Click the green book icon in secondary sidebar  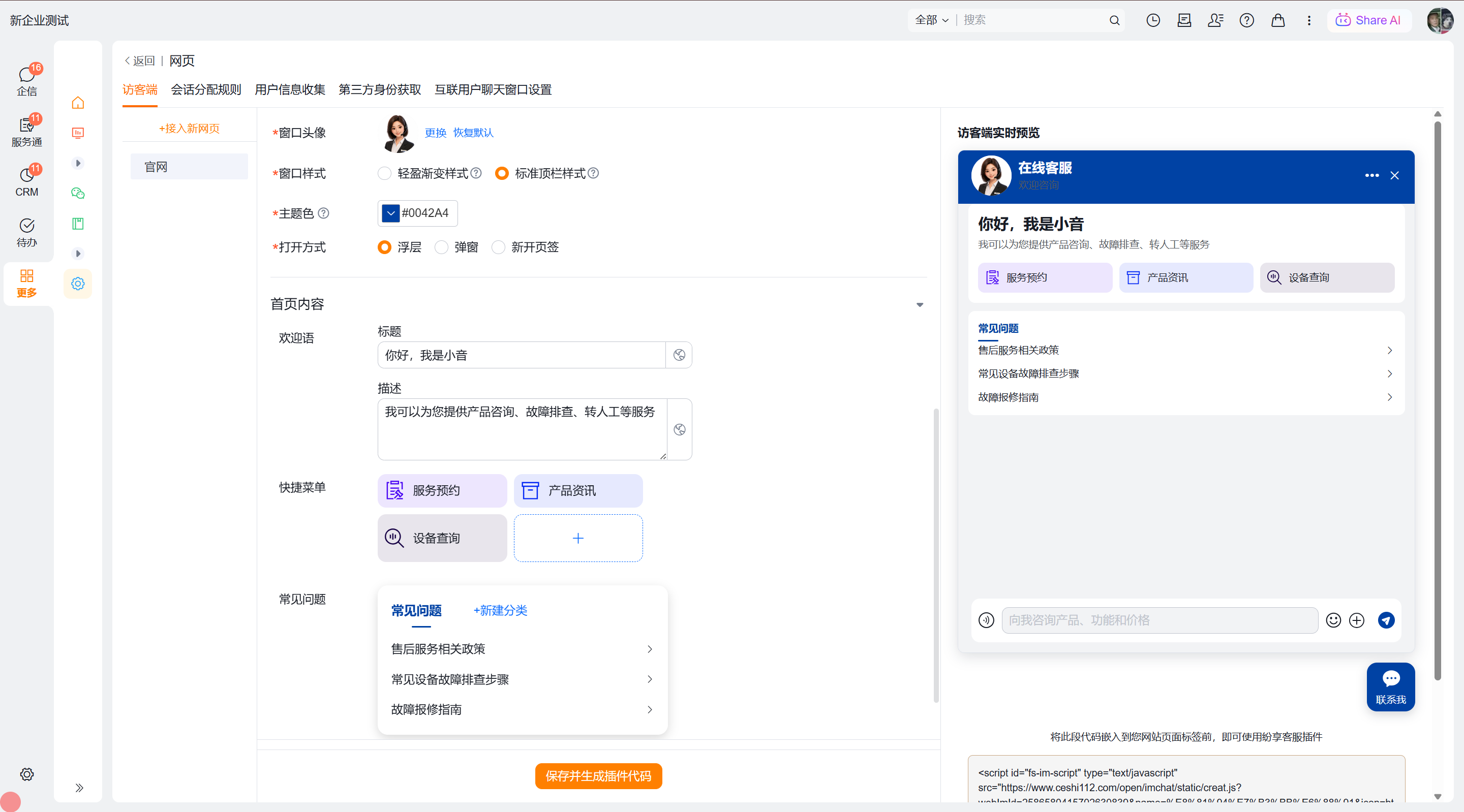pos(78,223)
